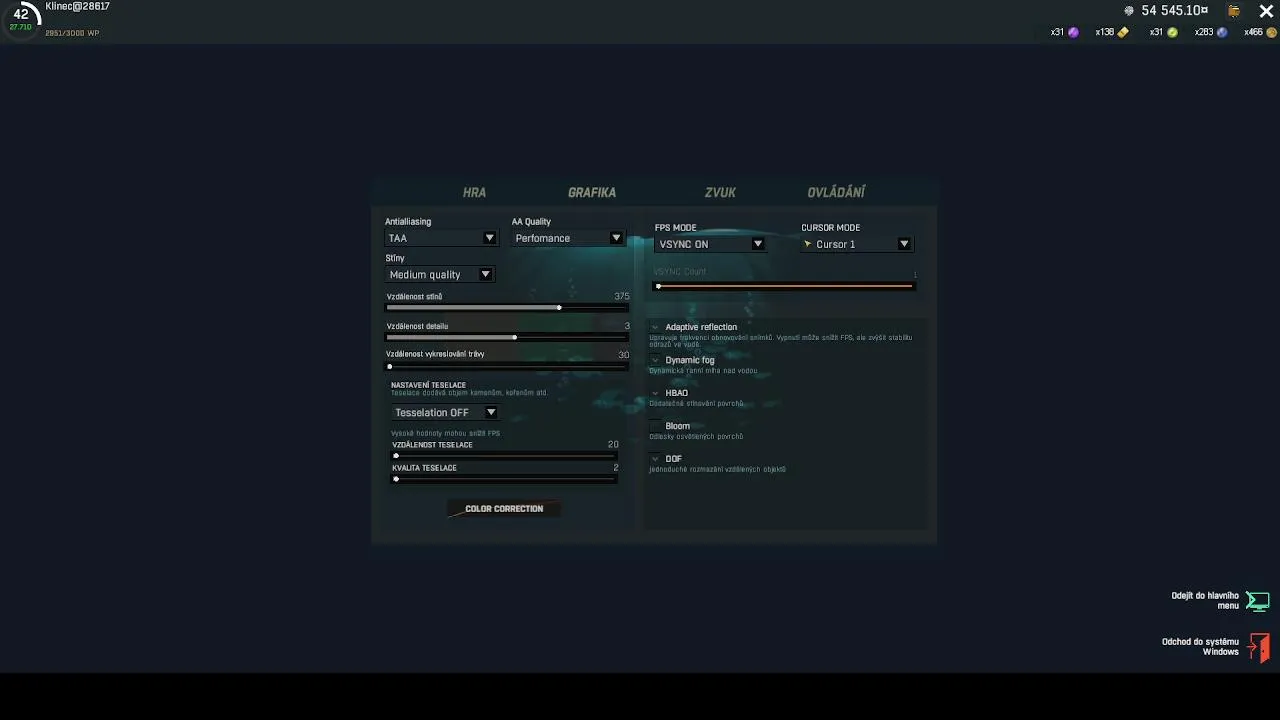Switch to the GRAFIKA tab
Screen dimensions: 1280x720
click(592, 192)
